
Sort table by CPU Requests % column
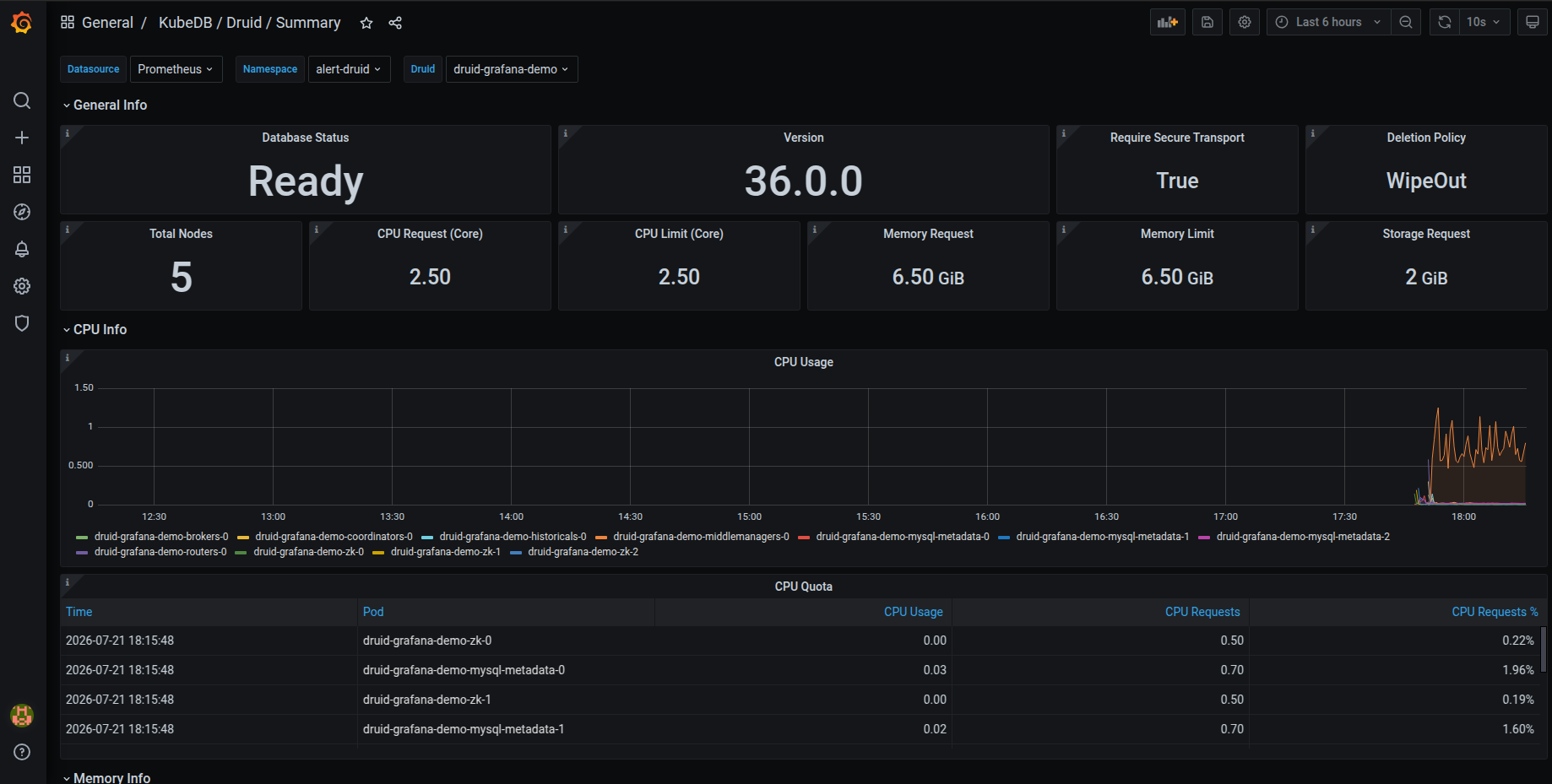(x=1495, y=612)
